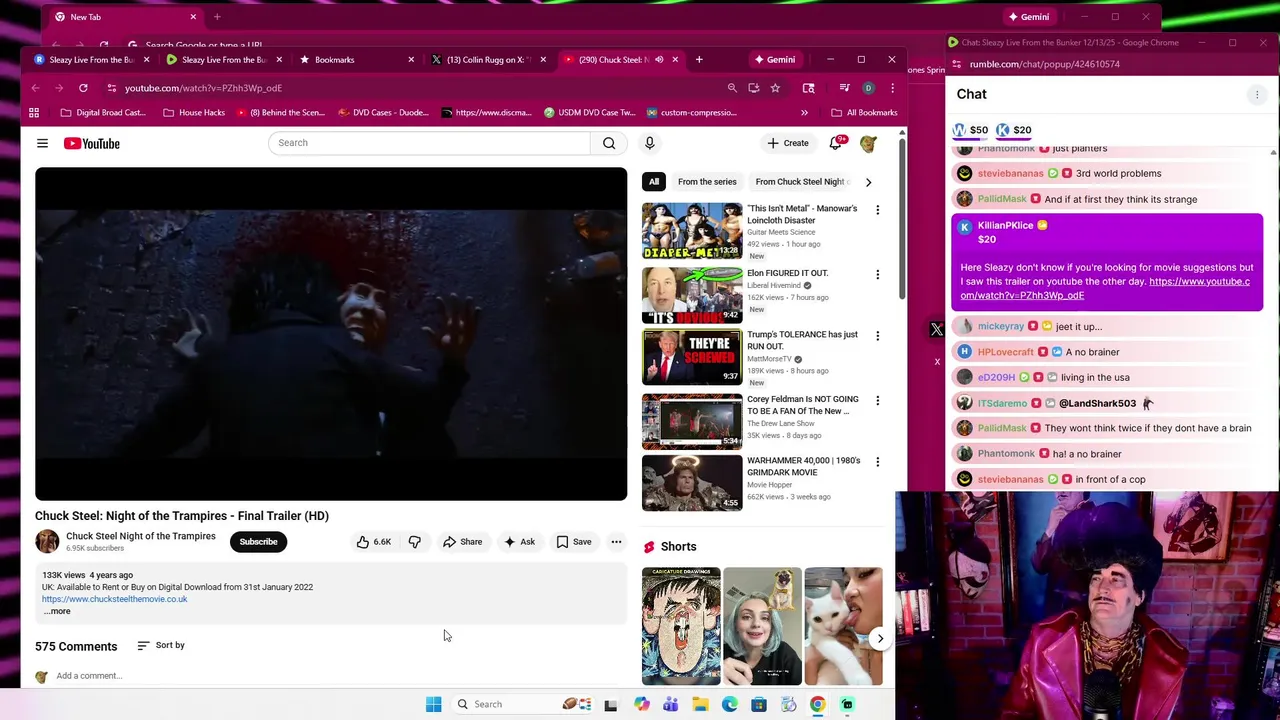Share the trailer video
The image size is (1280, 720).
pyautogui.click(x=463, y=542)
